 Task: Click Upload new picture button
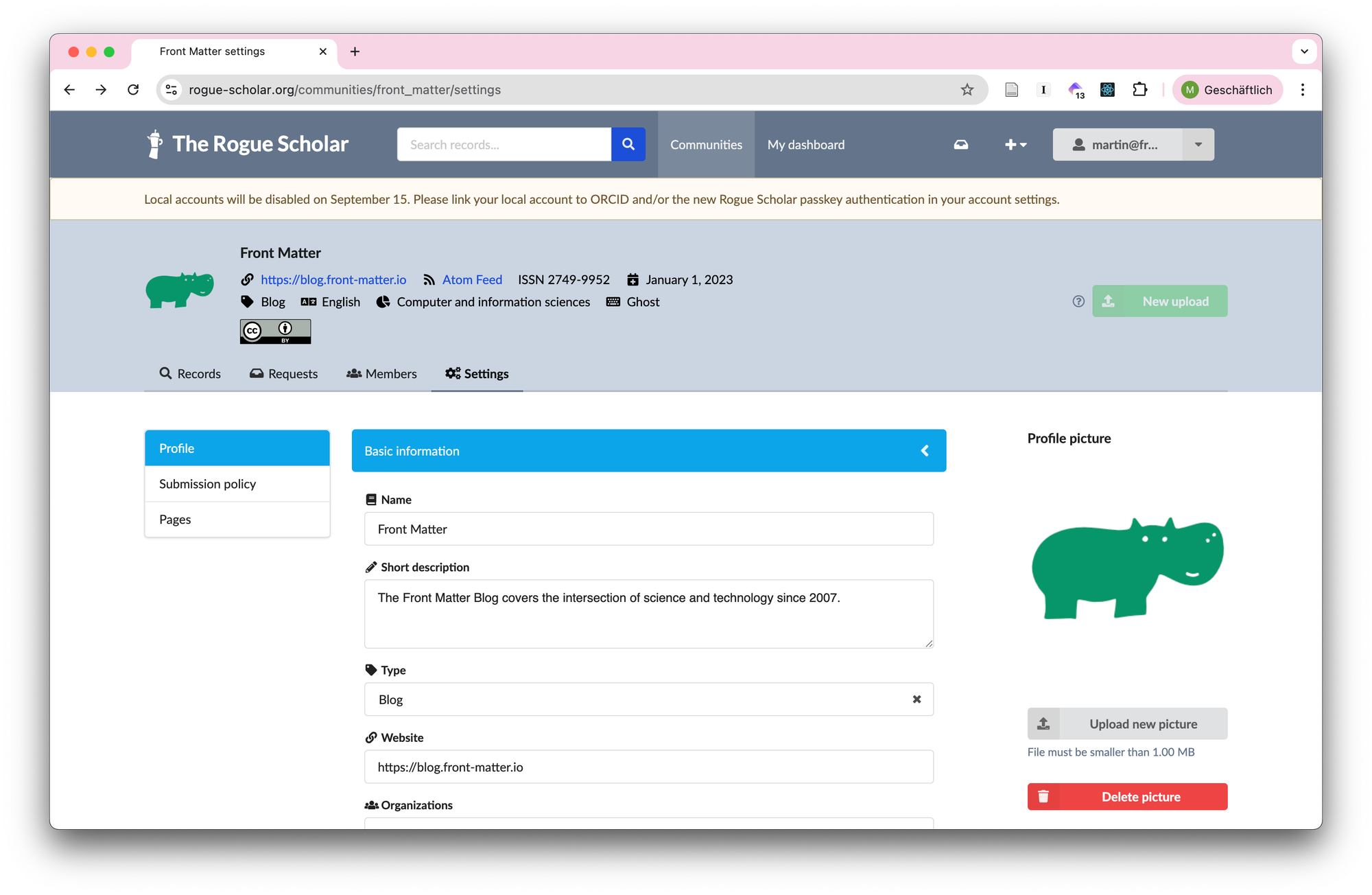click(x=1126, y=724)
